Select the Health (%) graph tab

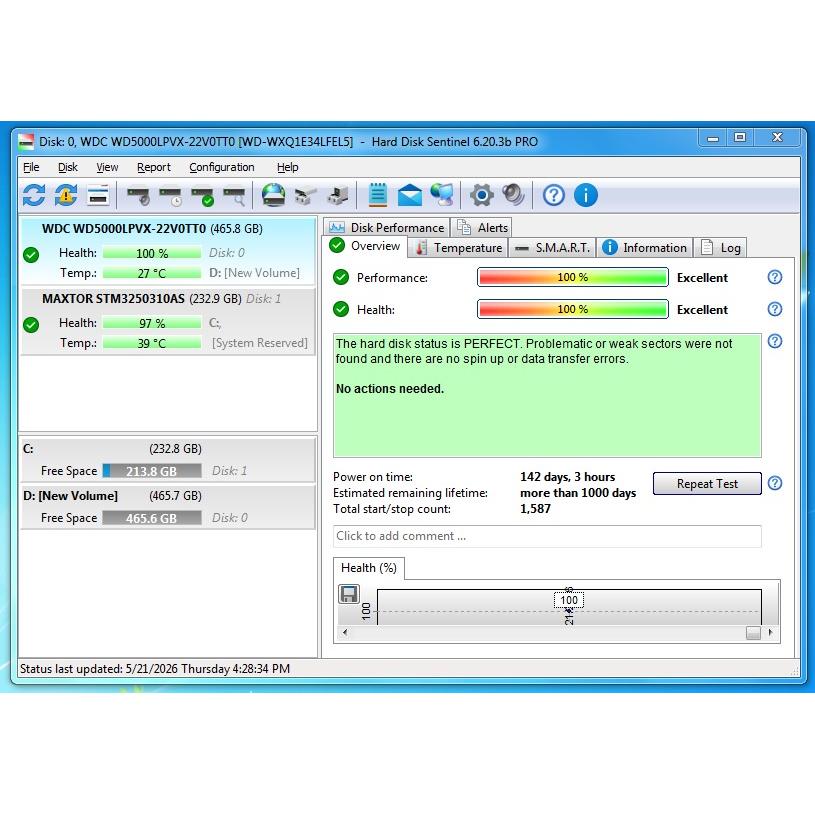coord(369,568)
